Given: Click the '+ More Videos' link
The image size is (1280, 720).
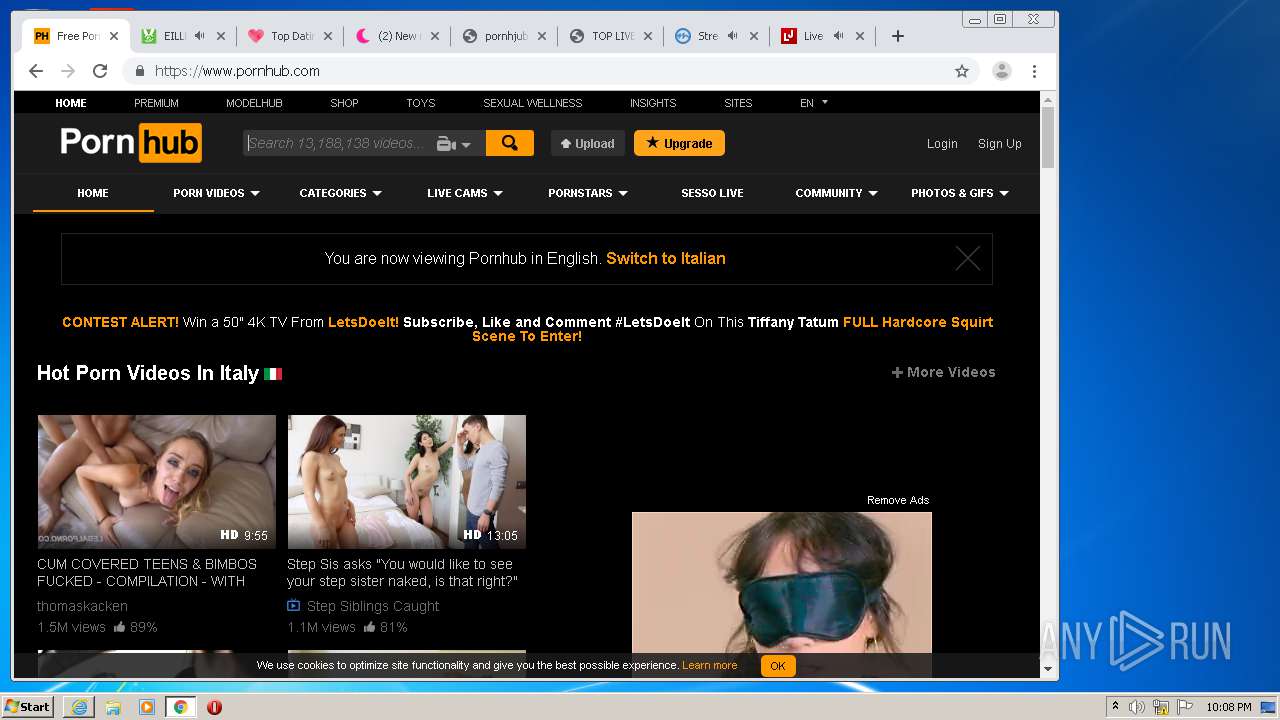Looking at the screenshot, I should [943, 372].
